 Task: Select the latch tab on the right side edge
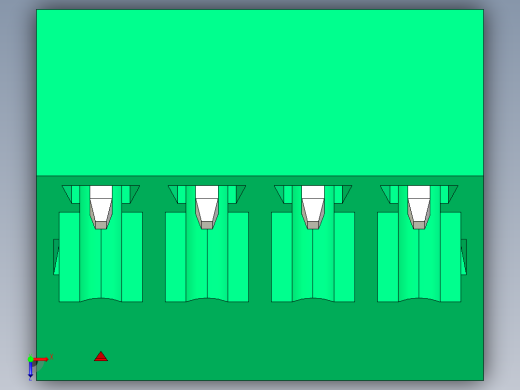tap(464, 257)
